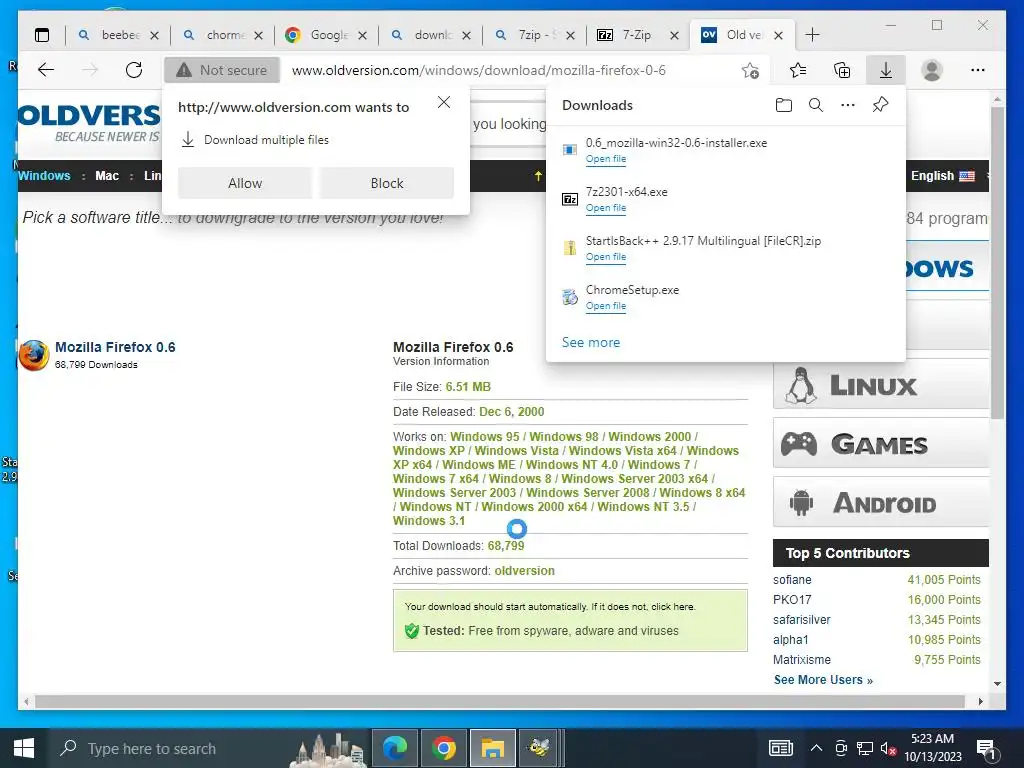Click See more in Downloads
The image size is (1024, 768).
coord(591,342)
